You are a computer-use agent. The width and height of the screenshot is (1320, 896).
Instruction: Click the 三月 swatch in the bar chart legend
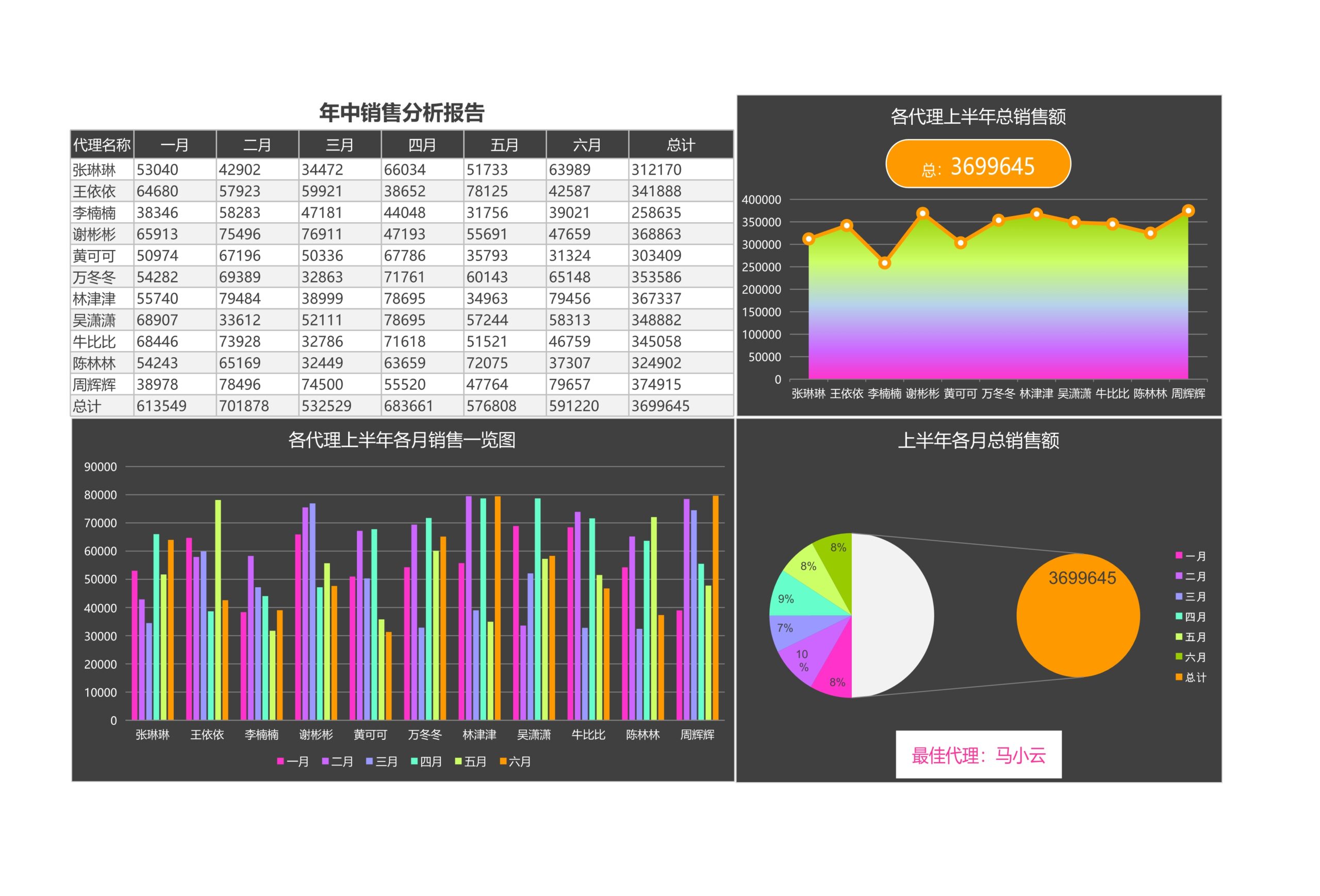pyautogui.click(x=369, y=761)
